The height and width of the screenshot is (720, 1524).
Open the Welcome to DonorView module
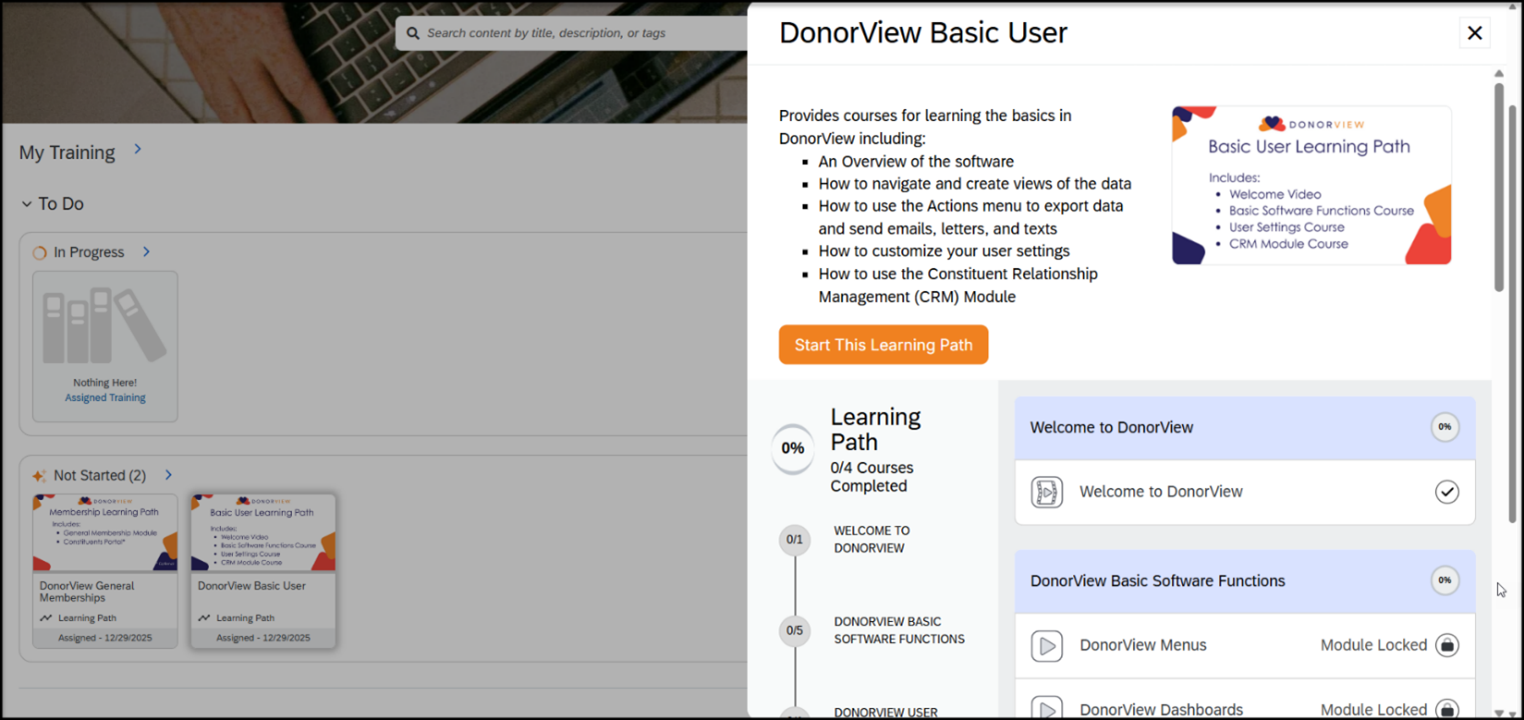click(x=1245, y=492)
